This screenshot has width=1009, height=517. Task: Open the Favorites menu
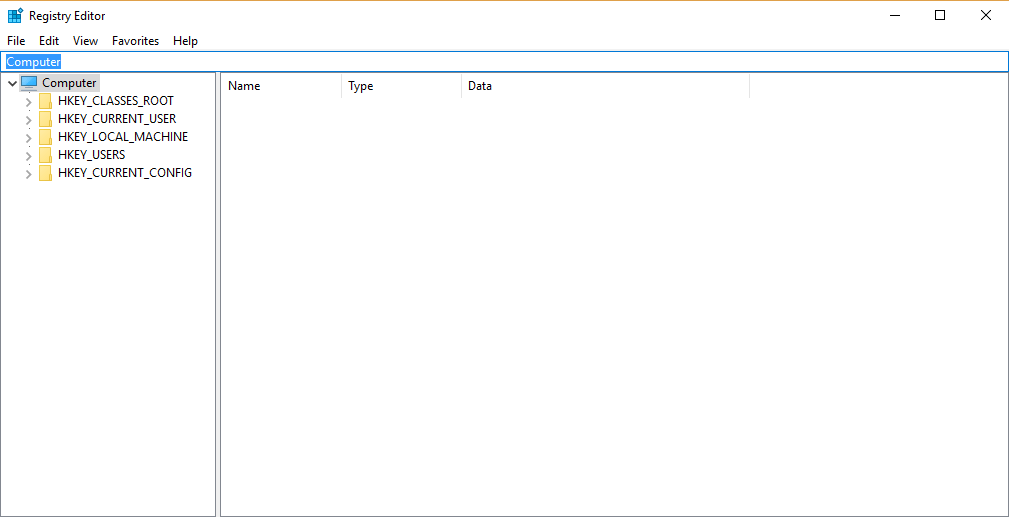pos(135,41)
